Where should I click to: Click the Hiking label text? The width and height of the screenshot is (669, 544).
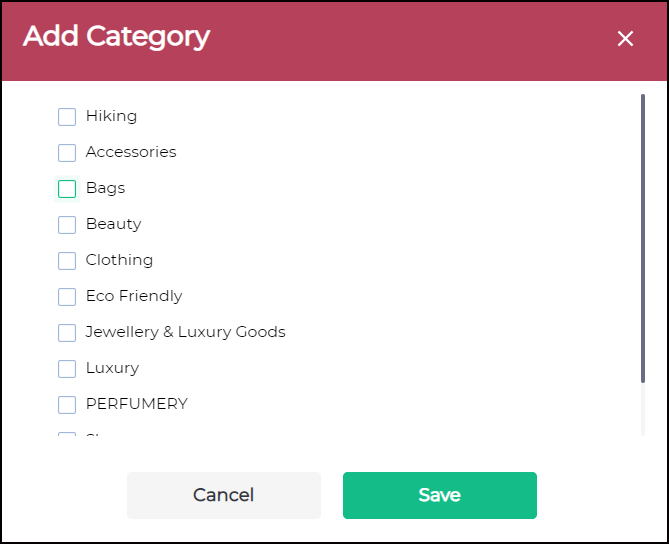coord(111,116)
